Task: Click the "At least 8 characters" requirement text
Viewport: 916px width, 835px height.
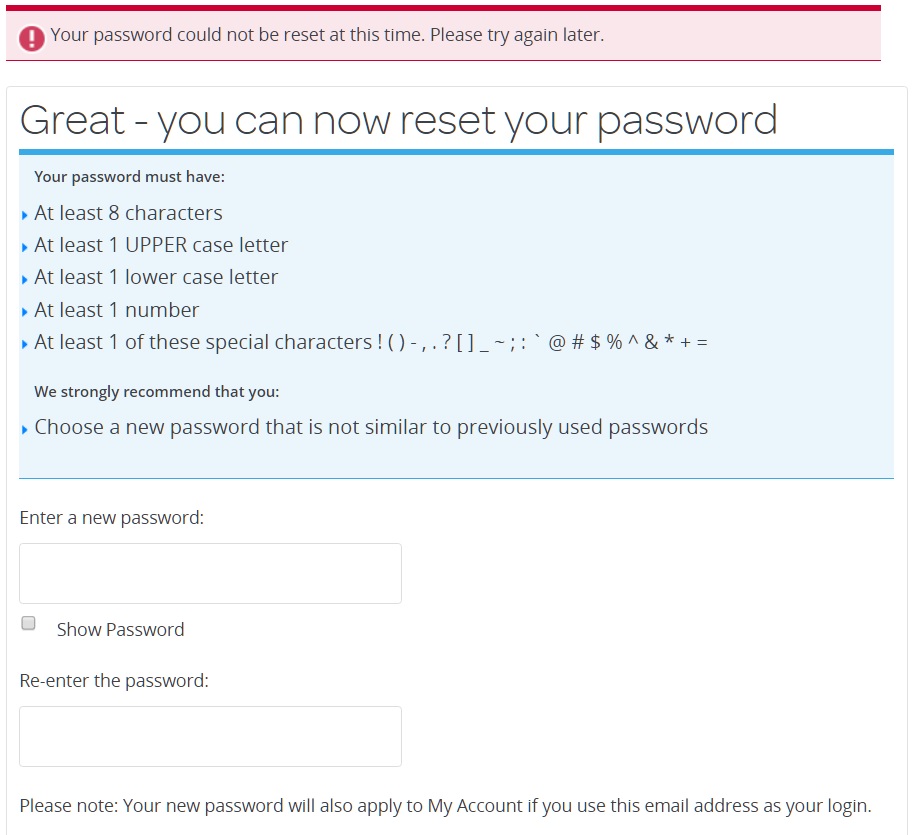Action: click(128, 213)
